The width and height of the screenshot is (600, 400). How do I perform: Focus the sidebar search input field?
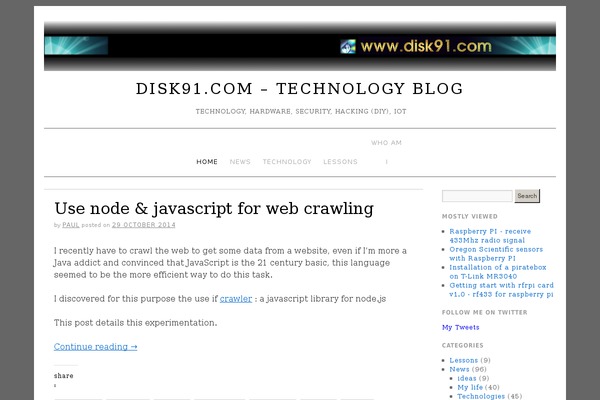477,196
